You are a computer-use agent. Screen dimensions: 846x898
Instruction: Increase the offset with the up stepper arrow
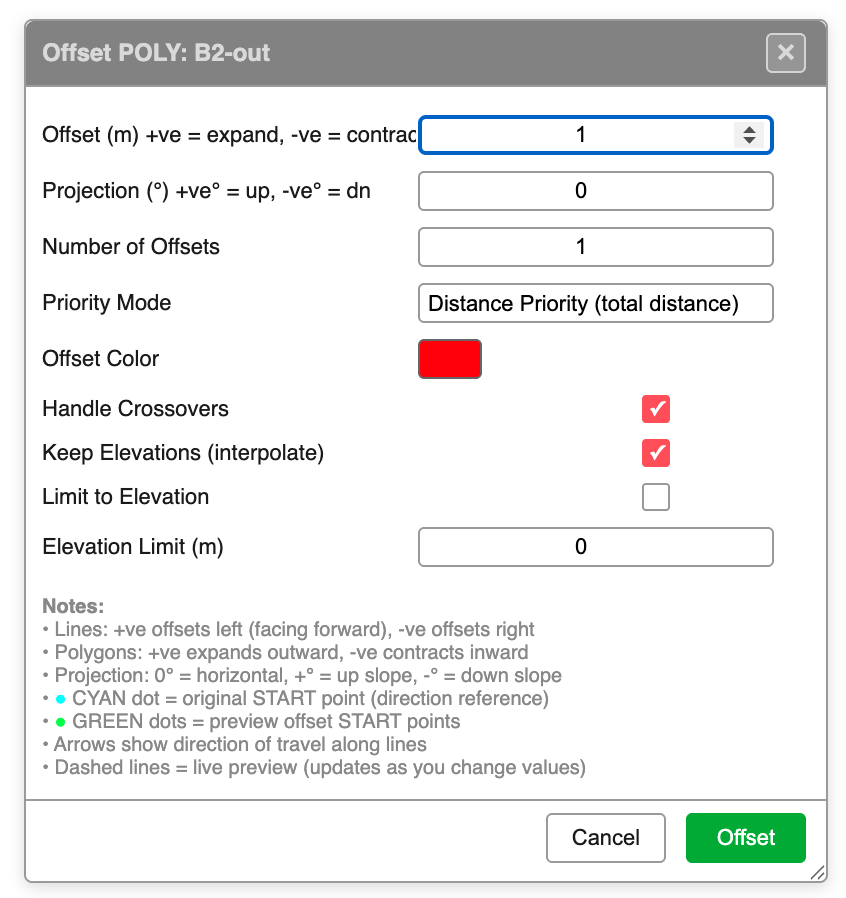point(748,129)
